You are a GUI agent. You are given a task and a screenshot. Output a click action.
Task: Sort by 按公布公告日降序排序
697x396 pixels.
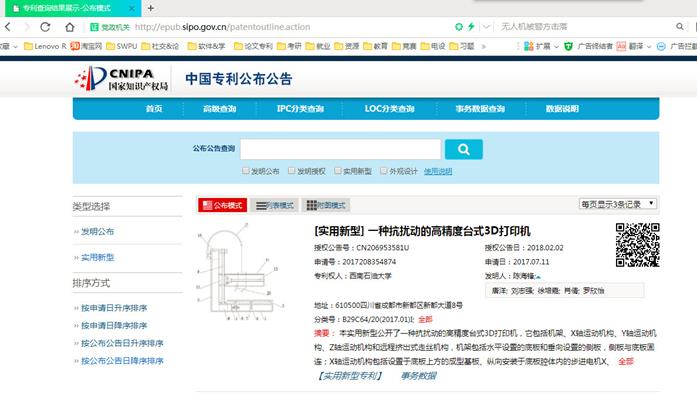(x=122, y=361)
